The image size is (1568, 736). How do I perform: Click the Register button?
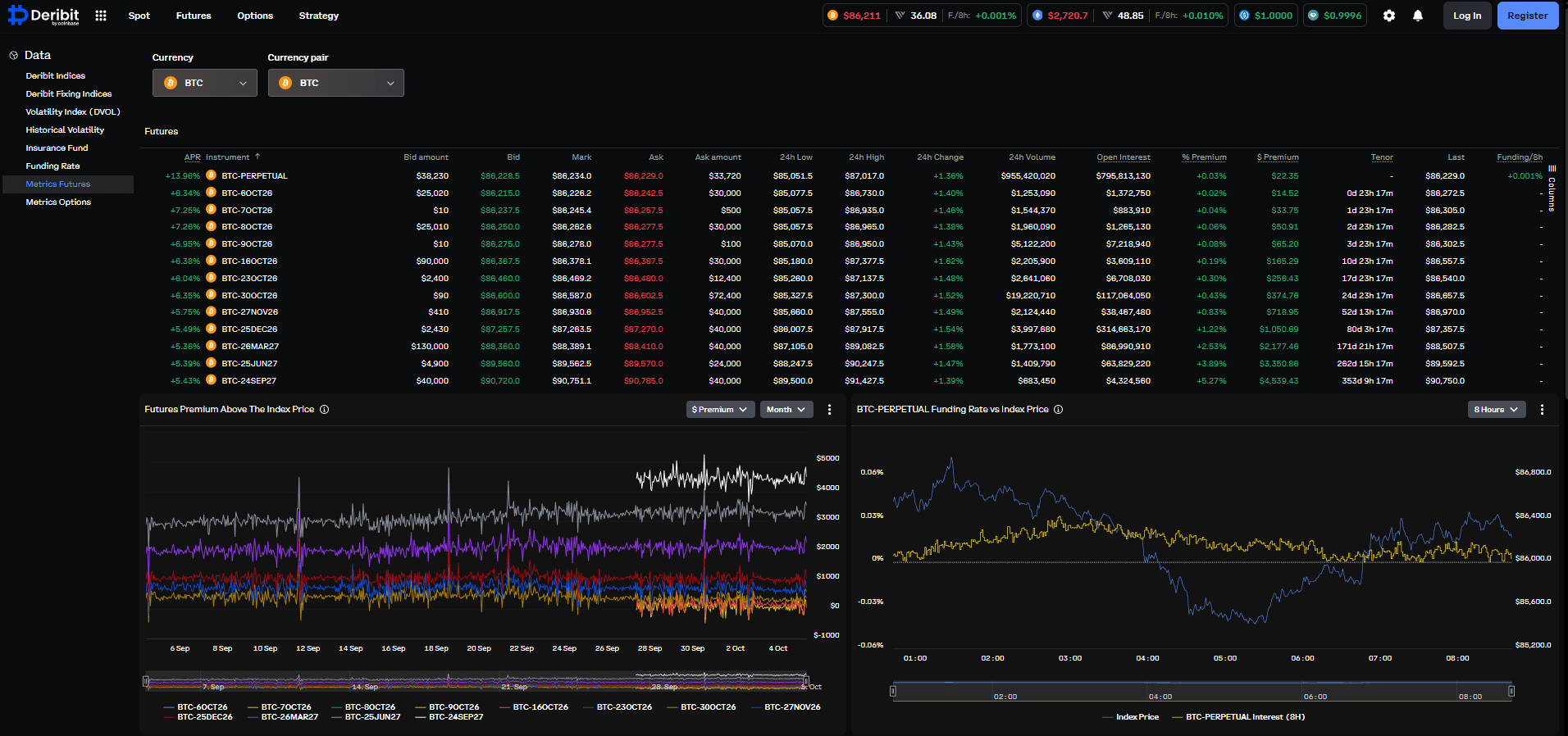1528,16
